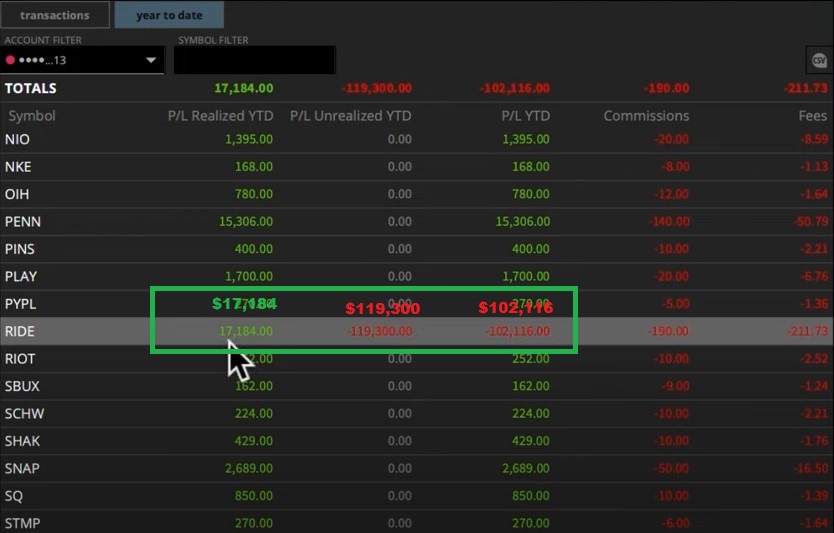Select the PINS symbol row
This screenshot has width=834, height=533.
pos(417,249)
